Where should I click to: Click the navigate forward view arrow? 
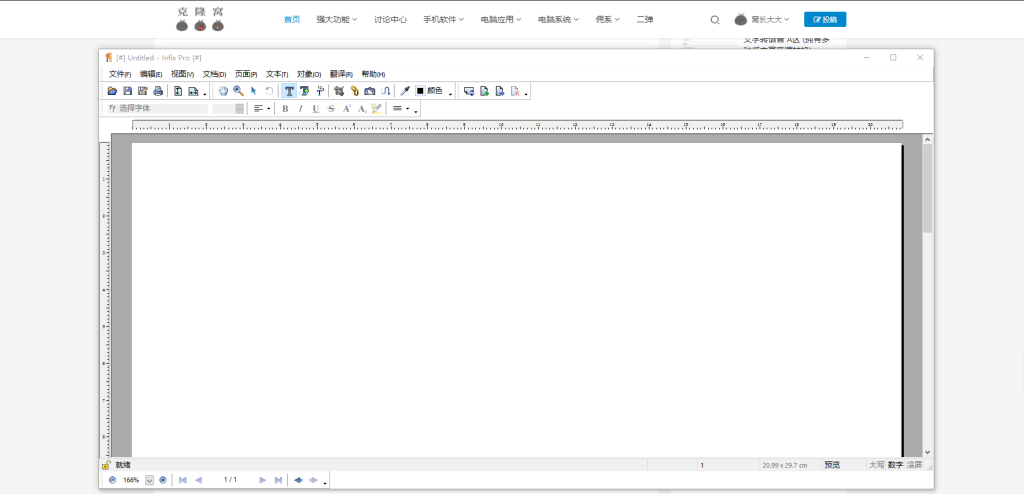[313, 480]
